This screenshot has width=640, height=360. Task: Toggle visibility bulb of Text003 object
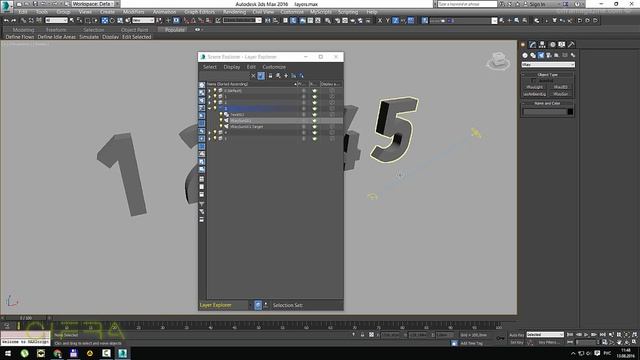[221, 115]
